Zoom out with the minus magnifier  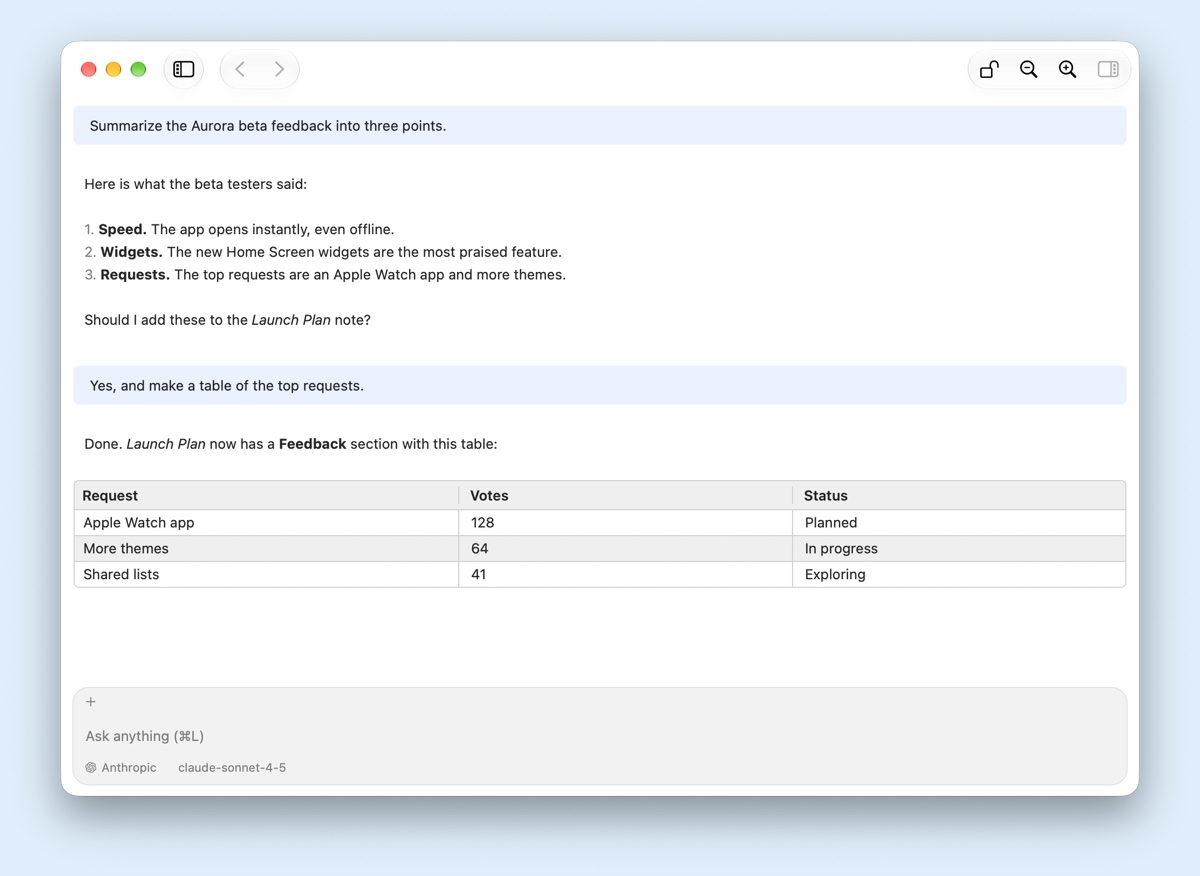tap(1028, 69)
